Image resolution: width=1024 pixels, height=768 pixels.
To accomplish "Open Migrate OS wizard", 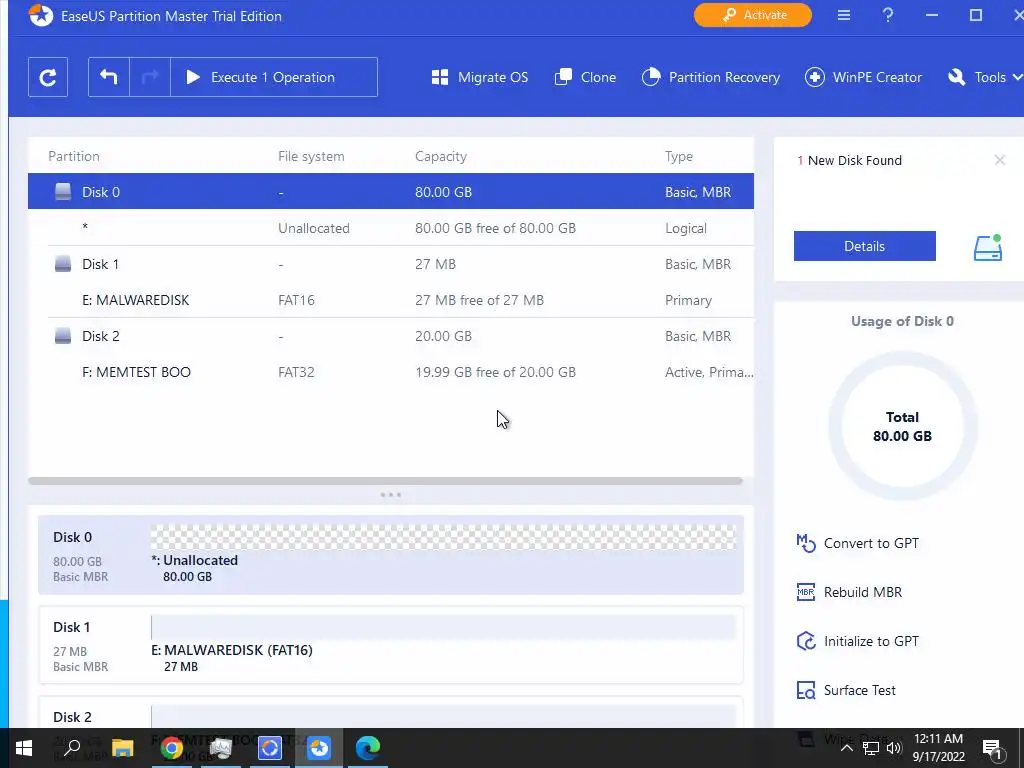I will 480,77.
